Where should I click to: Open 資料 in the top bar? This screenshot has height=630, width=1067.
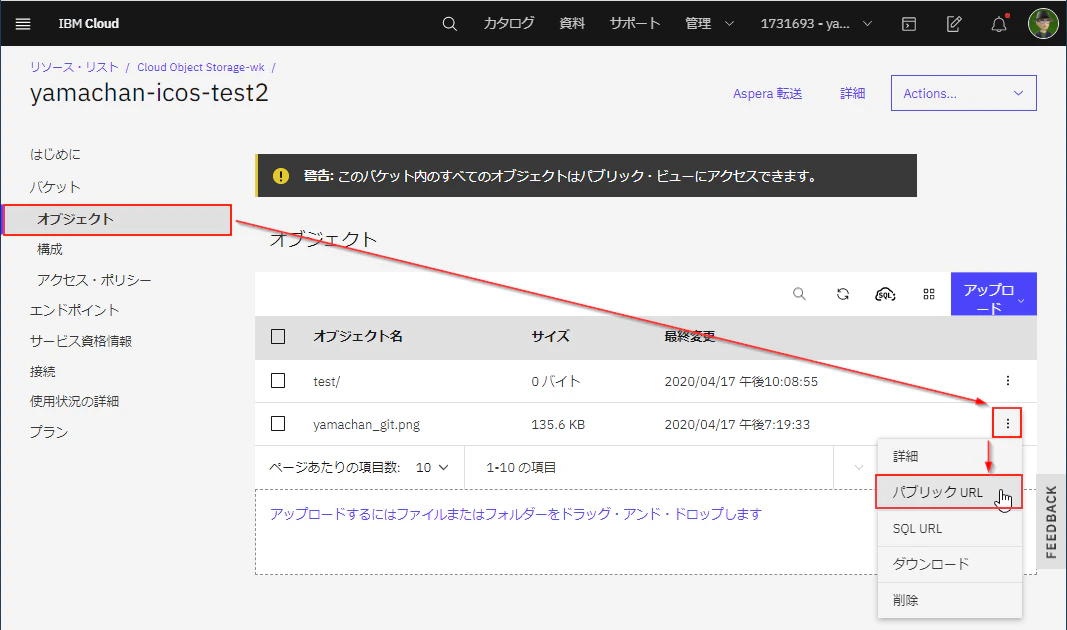572,24
